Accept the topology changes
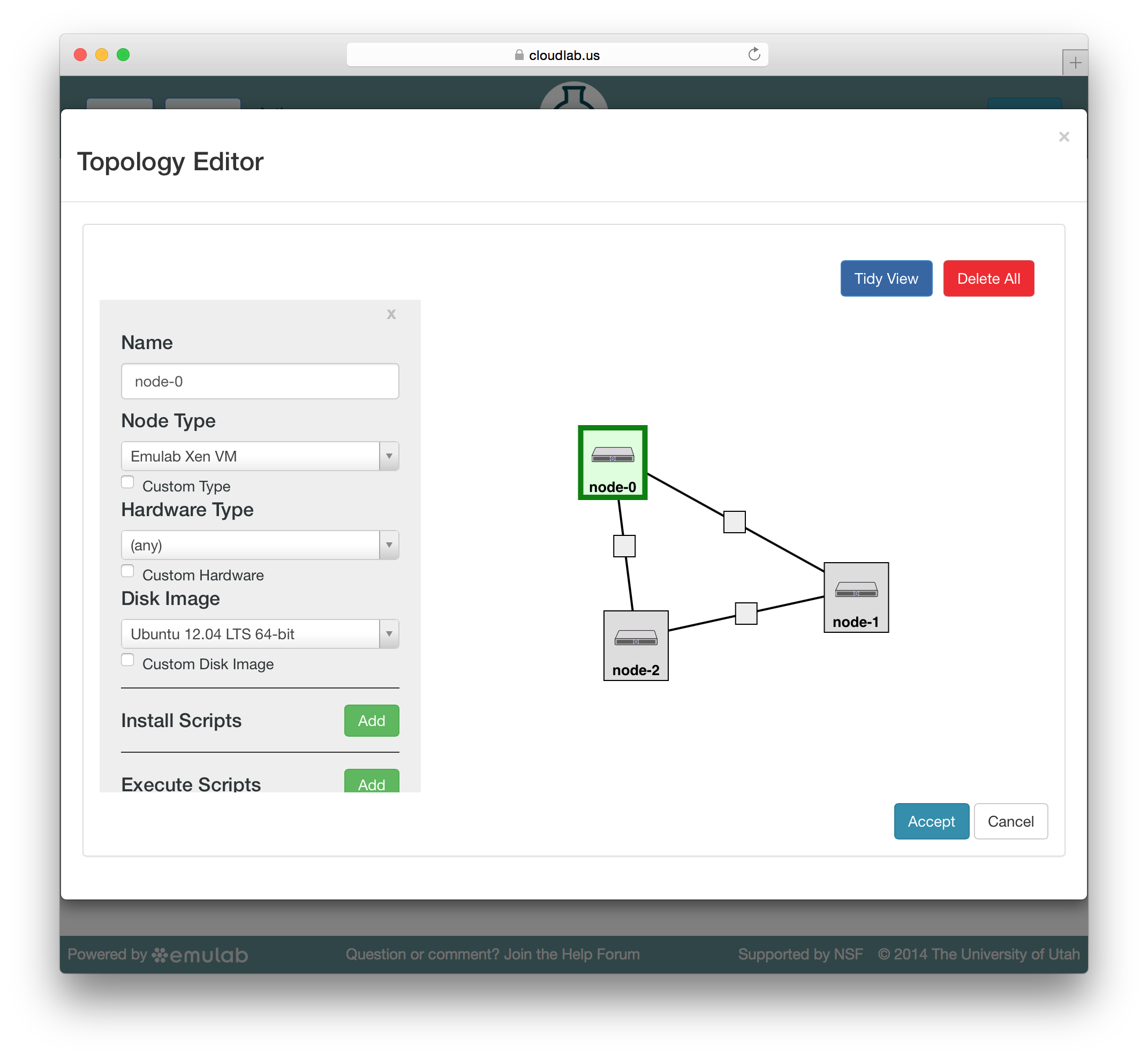This screenshot has height=1059, width=1148. (931, 821)
